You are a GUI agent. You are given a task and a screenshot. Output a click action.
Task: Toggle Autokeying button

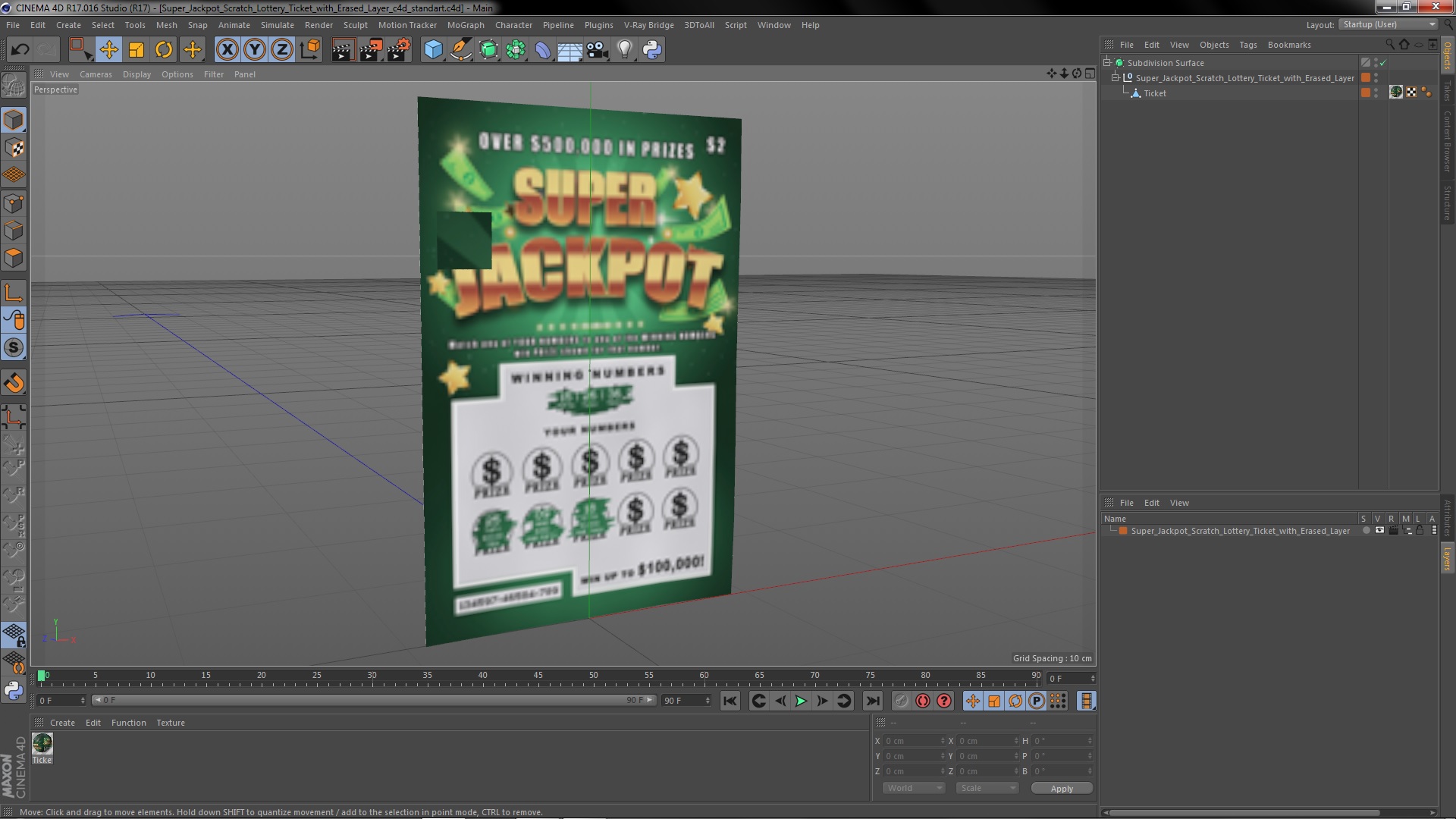click(x=923, y=701)
